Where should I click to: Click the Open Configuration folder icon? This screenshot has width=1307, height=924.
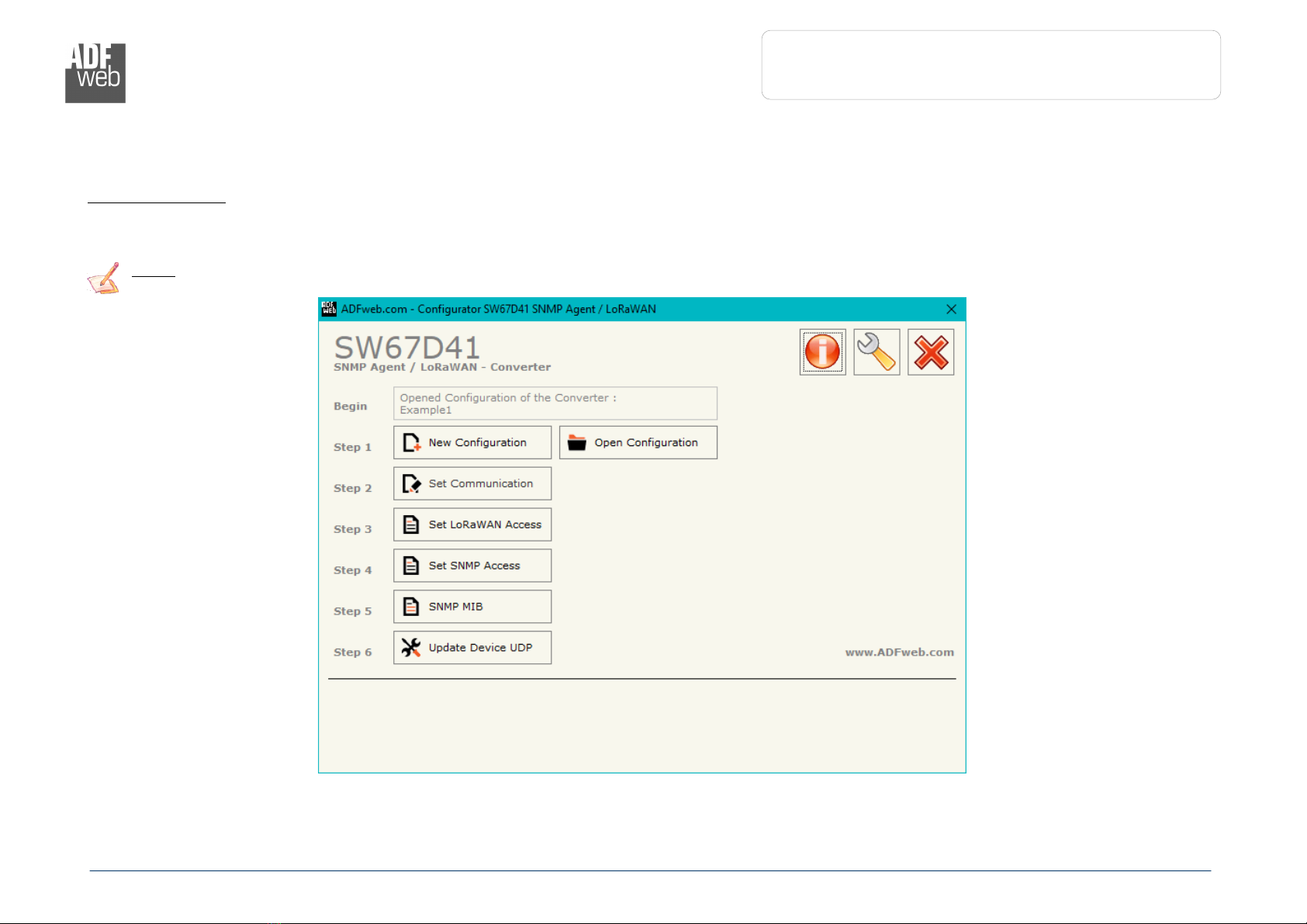[577, 442]
